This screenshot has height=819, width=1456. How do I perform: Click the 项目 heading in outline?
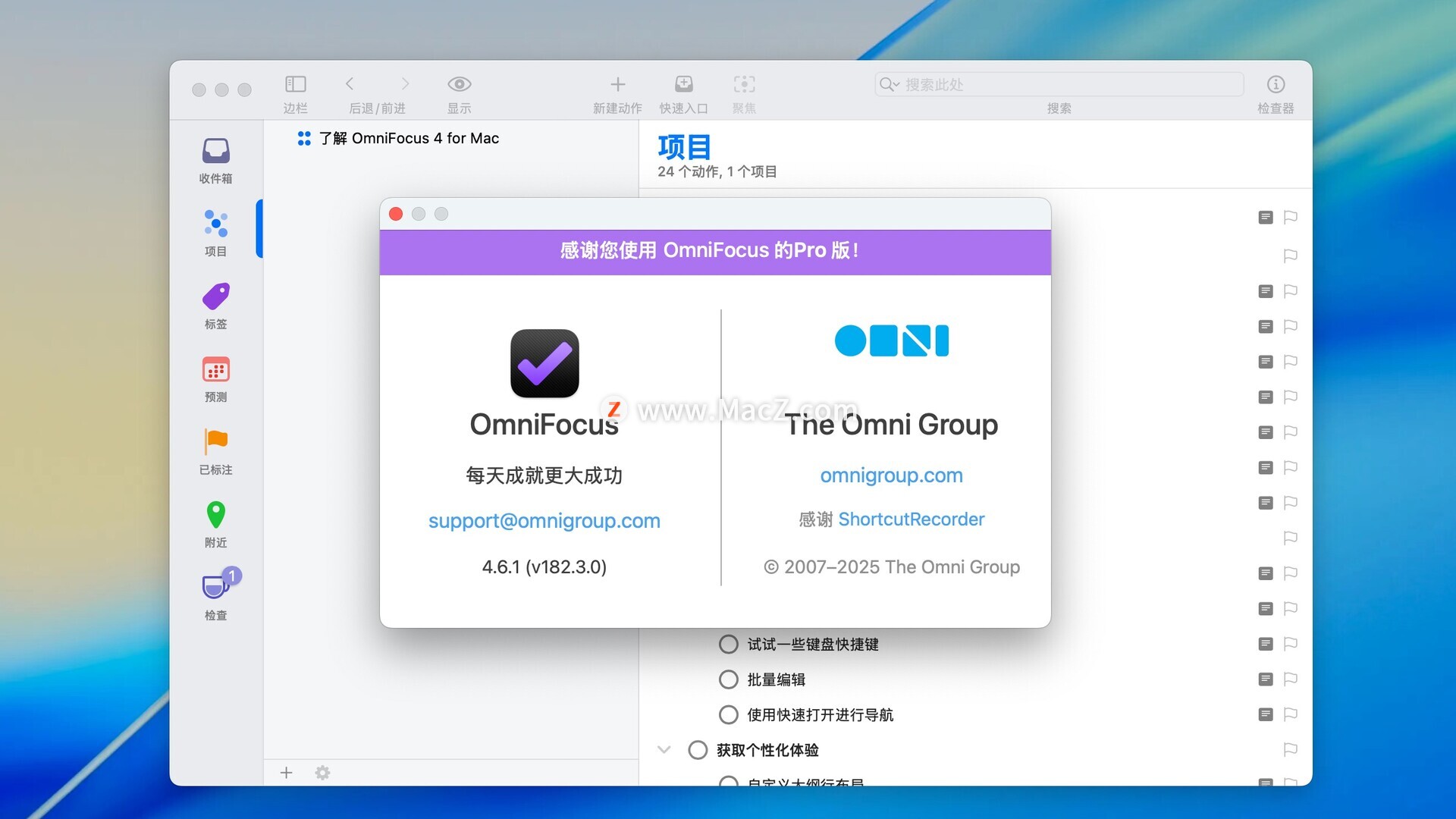coord(684,147)
